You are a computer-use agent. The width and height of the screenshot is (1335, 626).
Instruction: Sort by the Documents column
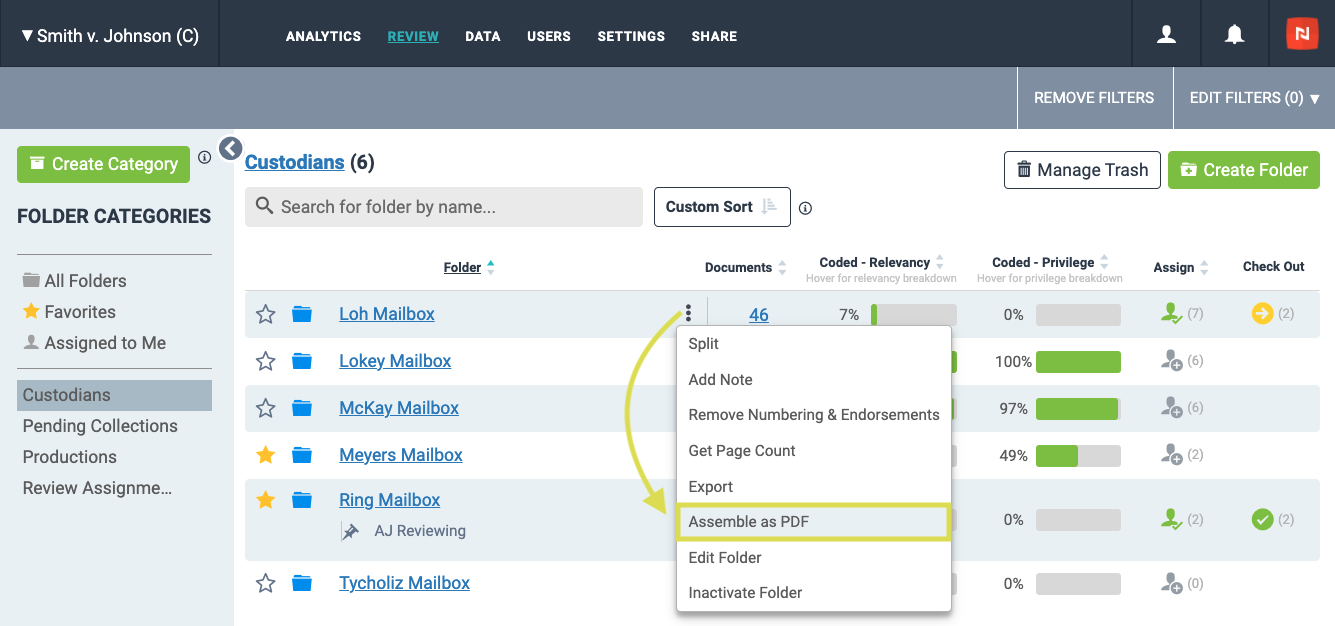pos(745,267)
